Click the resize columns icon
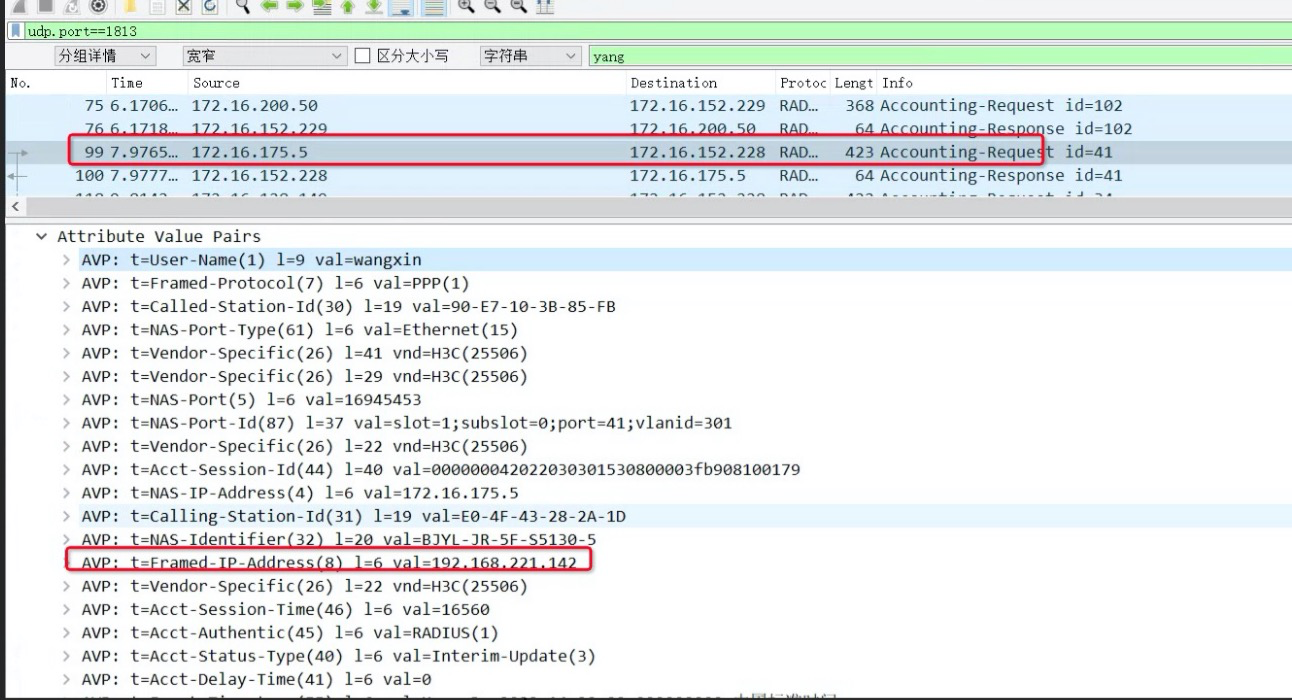This screenshot has height=700, width=1292. [544, 6]
